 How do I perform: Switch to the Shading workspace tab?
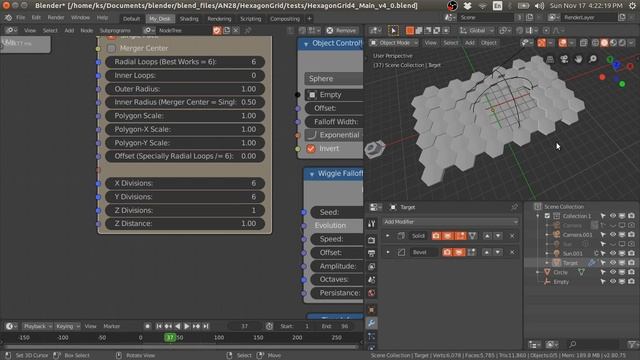click(189, 19)
